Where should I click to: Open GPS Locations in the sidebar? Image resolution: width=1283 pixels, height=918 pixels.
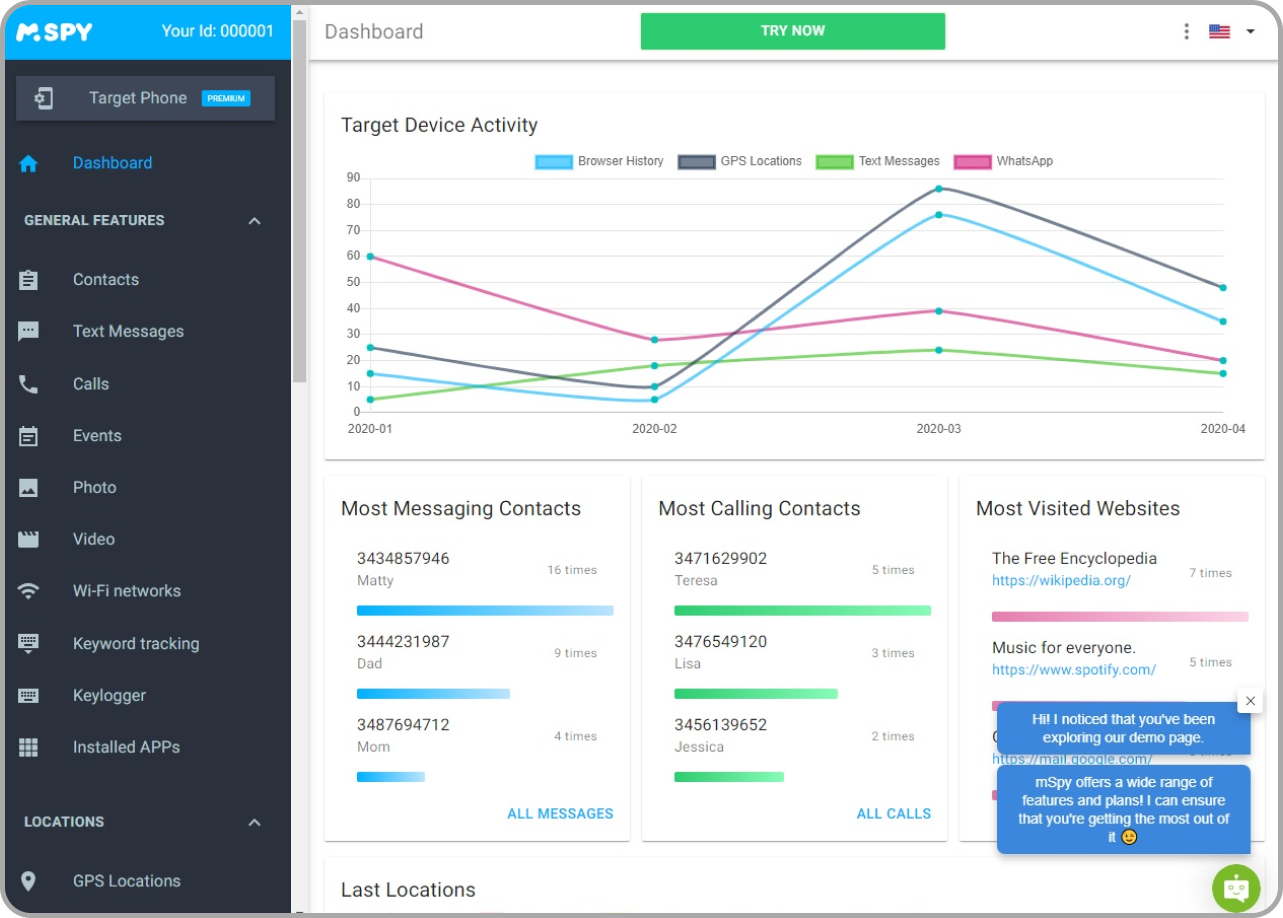(127, 881)
